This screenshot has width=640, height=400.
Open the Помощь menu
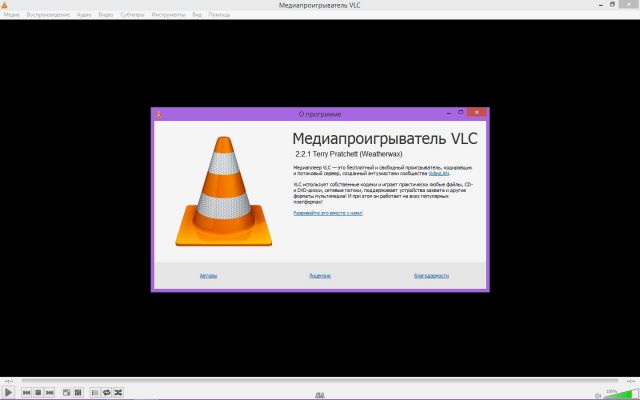pos(219,15)
